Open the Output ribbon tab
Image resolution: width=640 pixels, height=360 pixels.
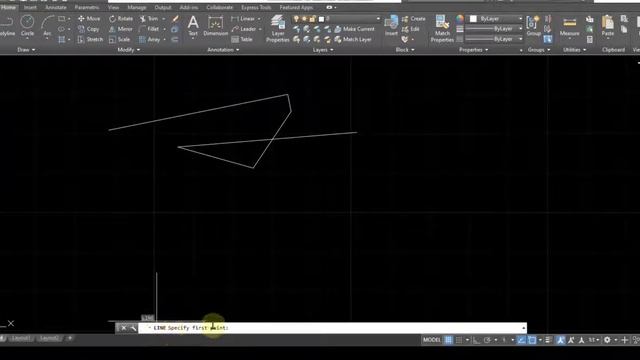tap(163, 7)
